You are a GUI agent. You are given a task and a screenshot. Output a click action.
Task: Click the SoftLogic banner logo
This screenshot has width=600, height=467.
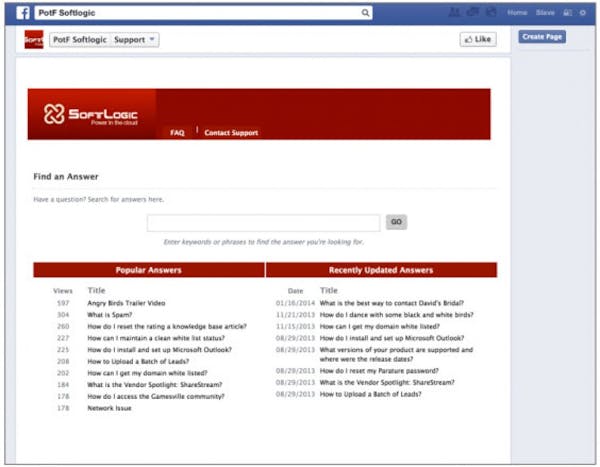coord(91,114)
